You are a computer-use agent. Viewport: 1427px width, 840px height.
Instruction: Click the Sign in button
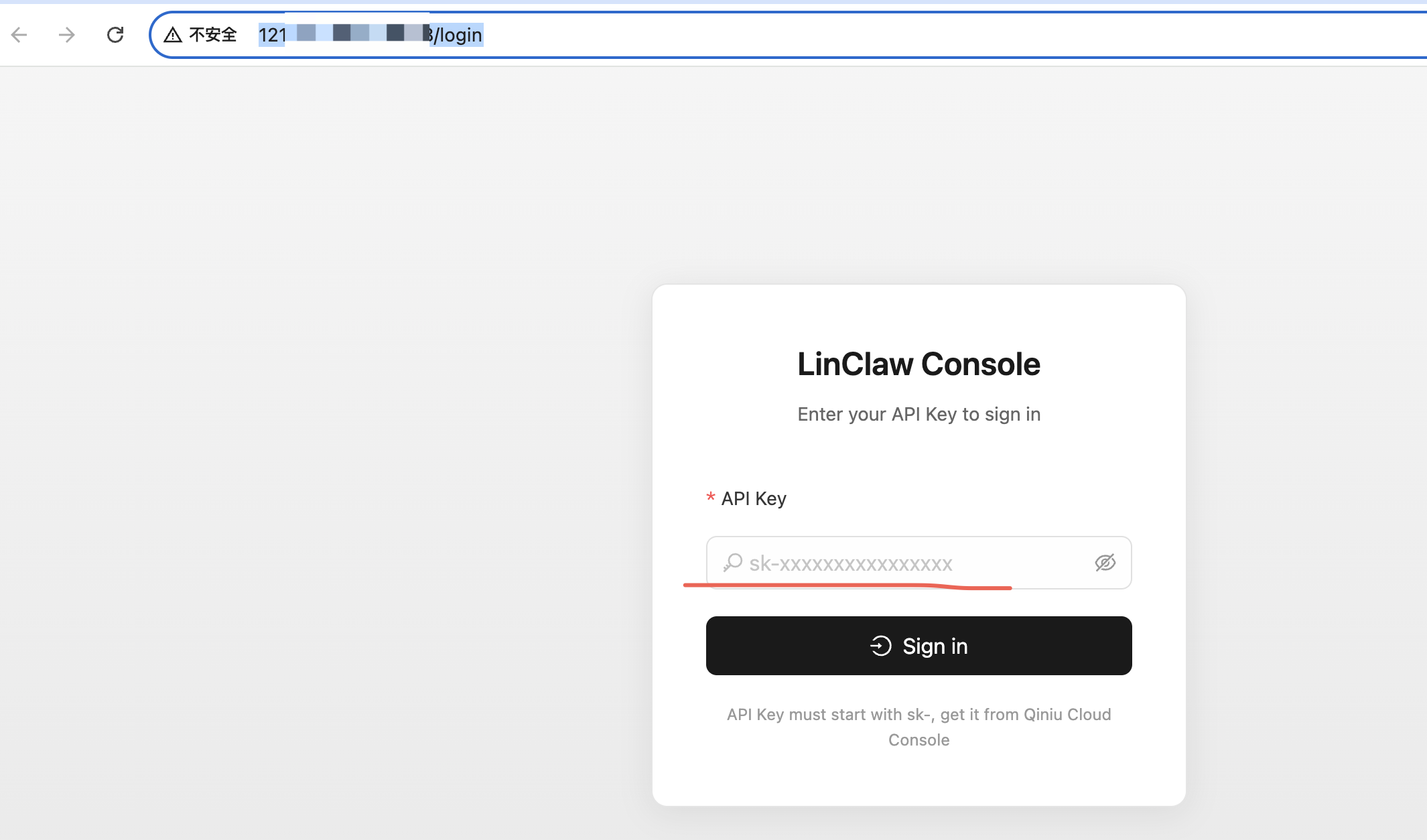pyautogui.click(x=919, y=646)
